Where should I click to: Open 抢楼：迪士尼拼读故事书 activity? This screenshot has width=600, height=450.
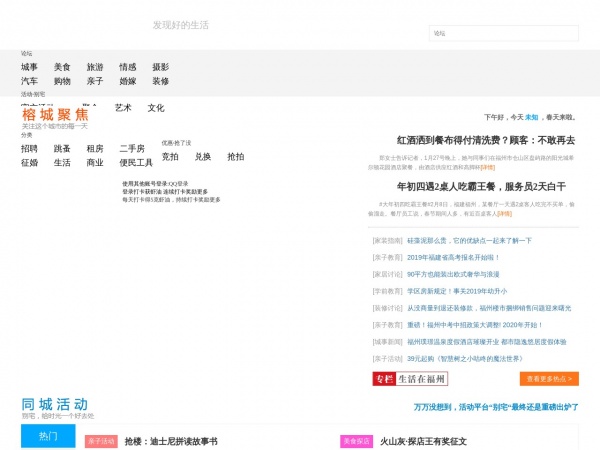click(171, 441)
